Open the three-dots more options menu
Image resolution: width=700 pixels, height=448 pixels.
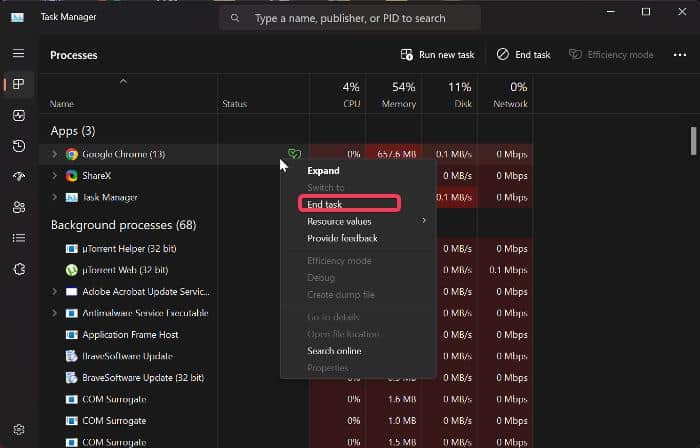tap(680, 55)
